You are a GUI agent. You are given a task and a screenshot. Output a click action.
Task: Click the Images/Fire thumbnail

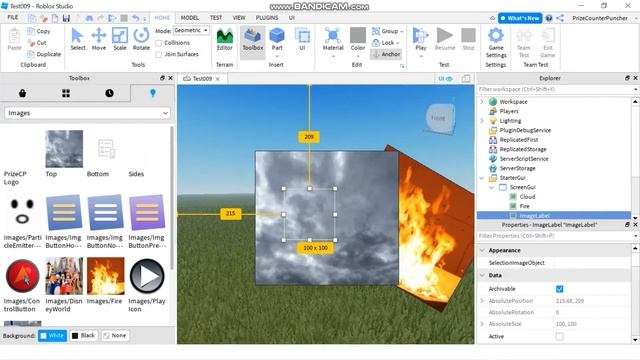pos(106,276)
